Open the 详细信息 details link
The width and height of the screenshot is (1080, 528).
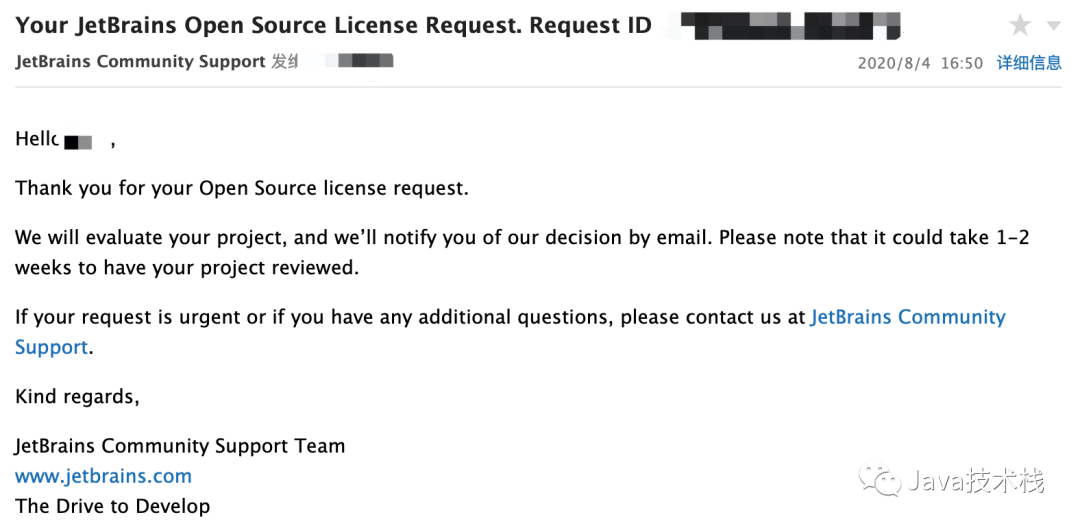click(x=1029, y=63)
